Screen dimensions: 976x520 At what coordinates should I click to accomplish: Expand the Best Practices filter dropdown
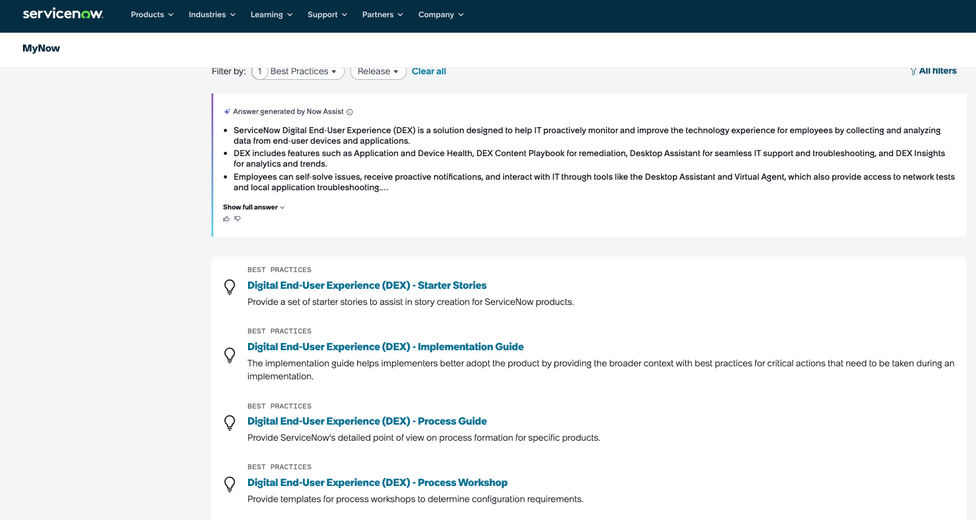click(298, 72)
